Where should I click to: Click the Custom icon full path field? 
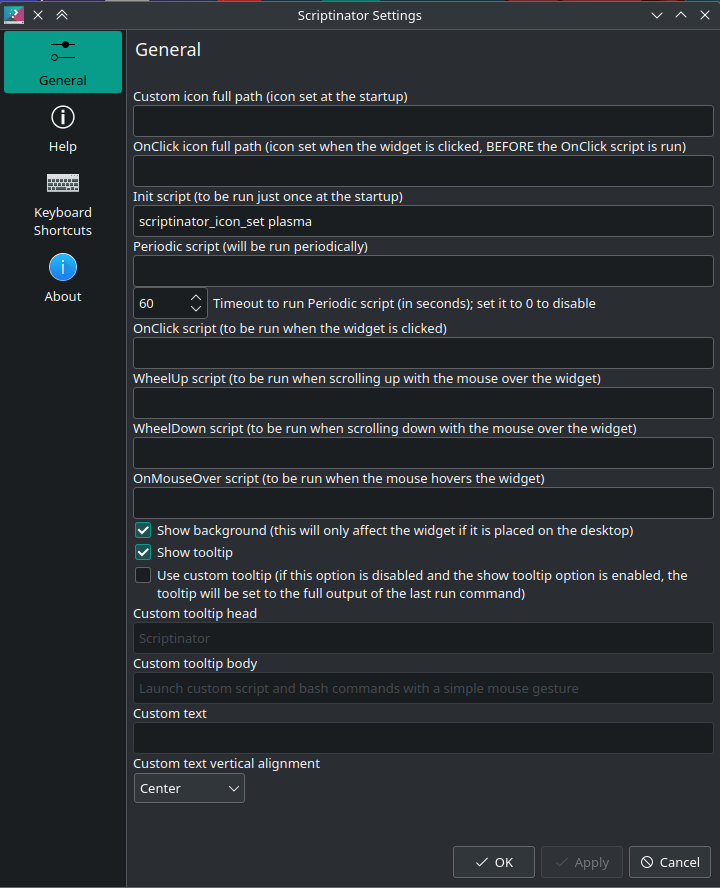pos(423,121)
